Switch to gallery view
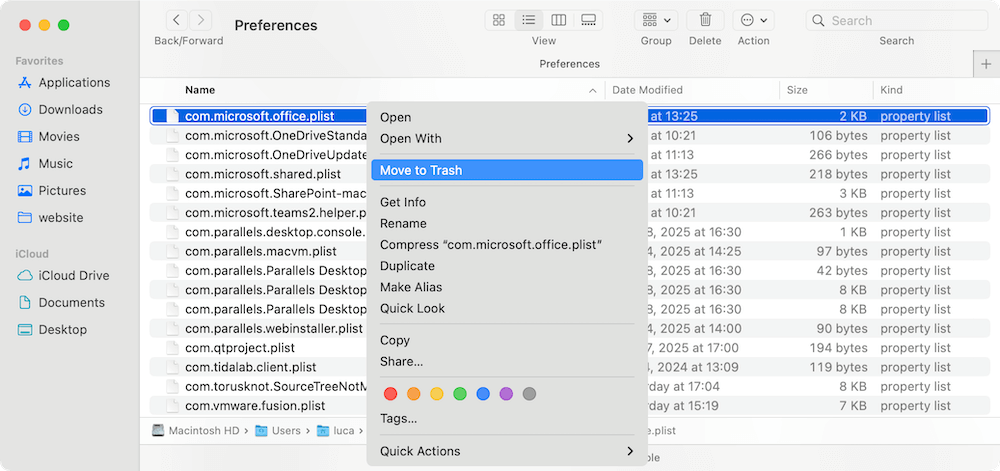This screenshot has width=1000, height=471. click(588, 20)
